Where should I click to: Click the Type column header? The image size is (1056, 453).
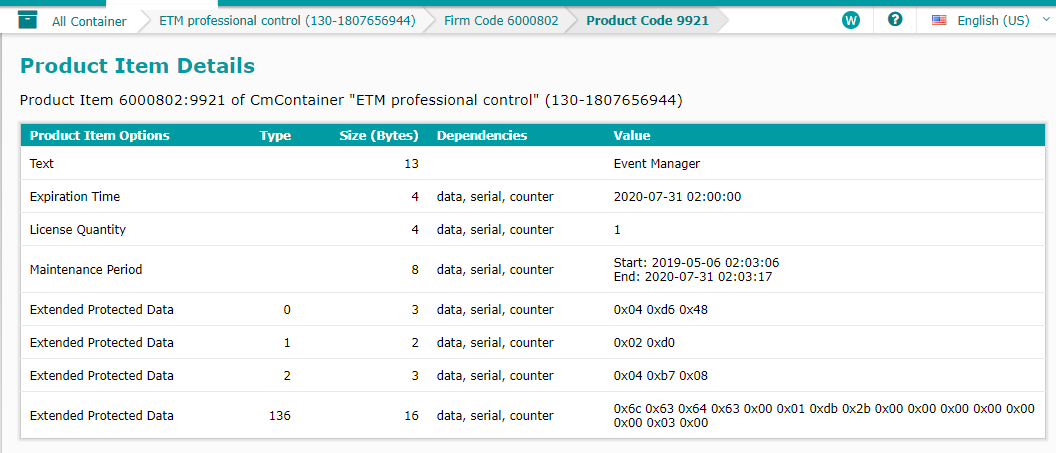click(x=275, y=135)
